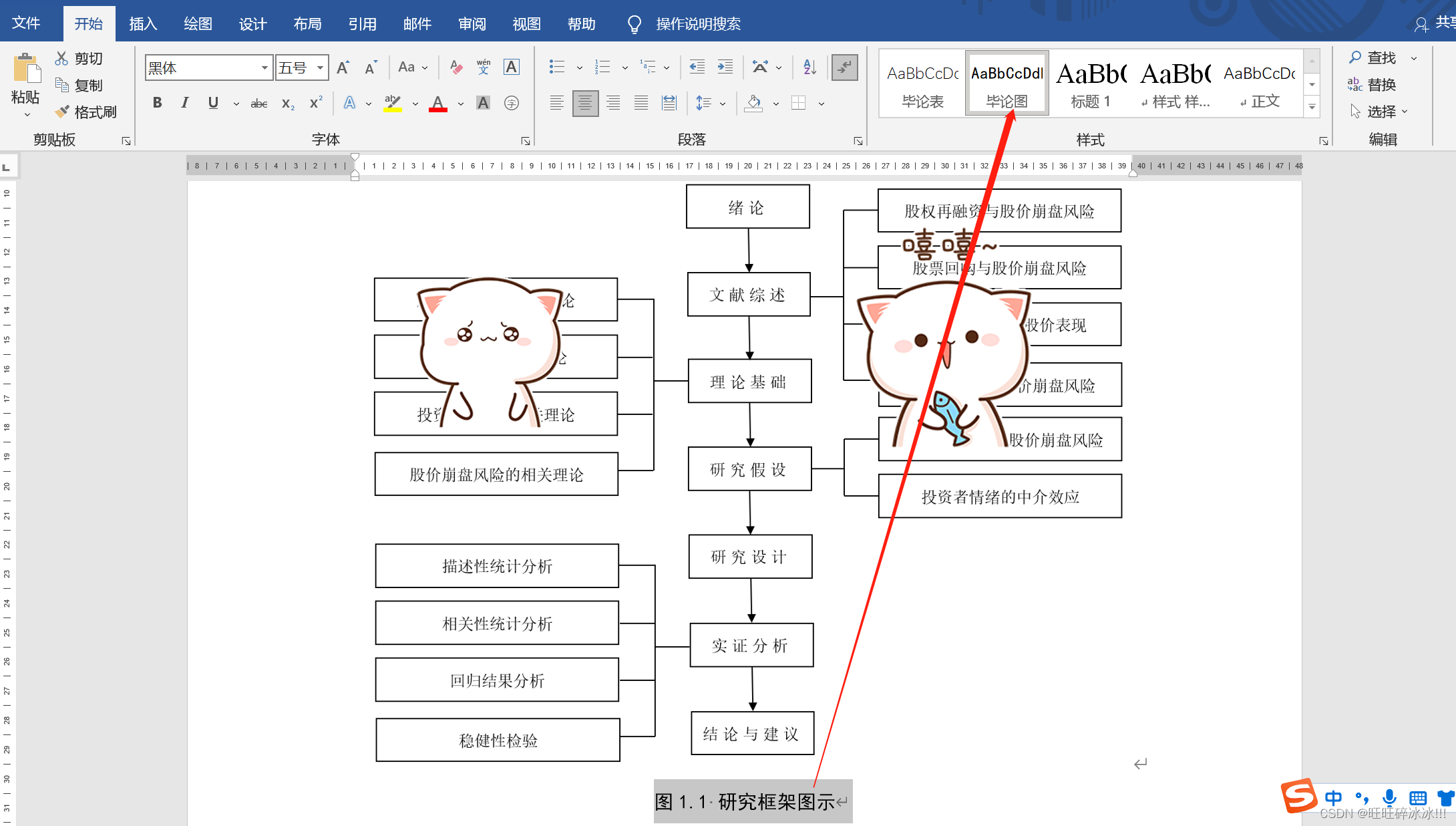Apply yellow text highlight color
The height and width of the screenshot is (826, 1456).
pos(392,103)
